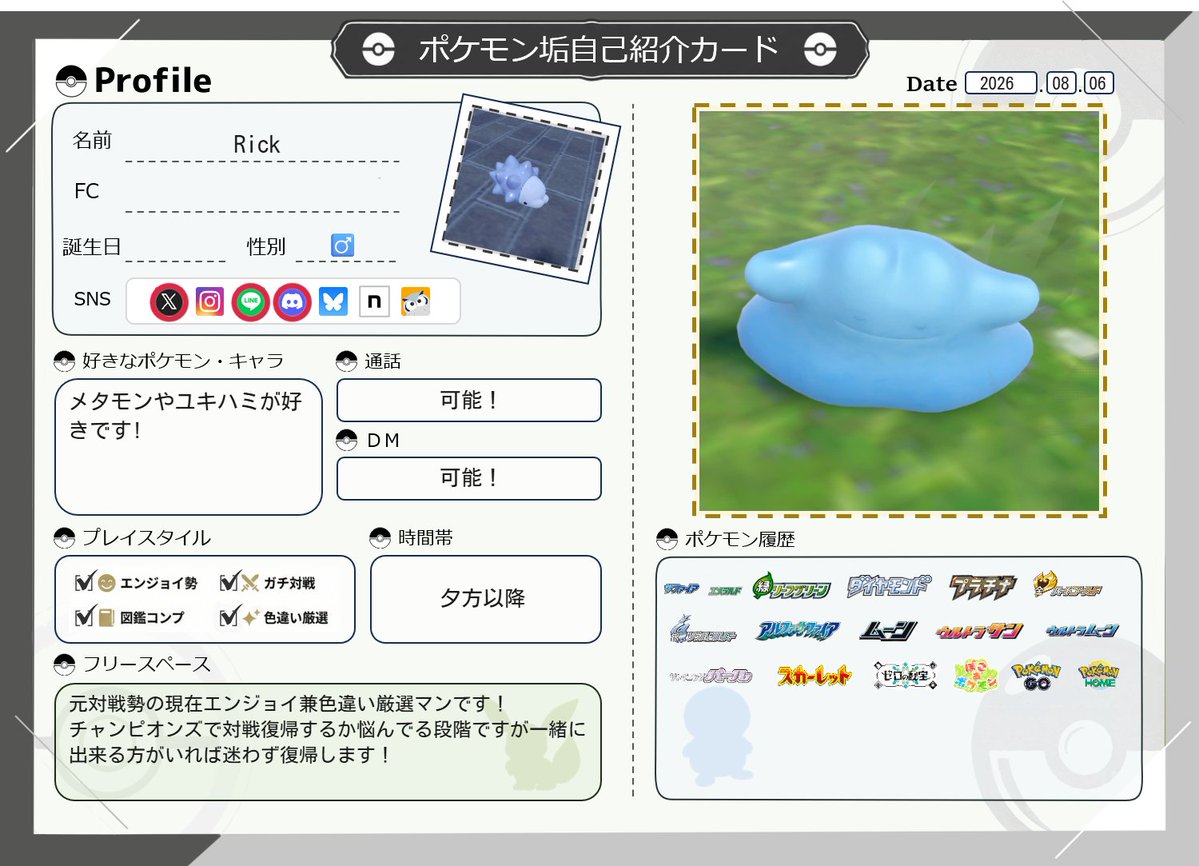Select the Sapphire game logo
Screen dimensions: 1199x866
pos(681,589)
